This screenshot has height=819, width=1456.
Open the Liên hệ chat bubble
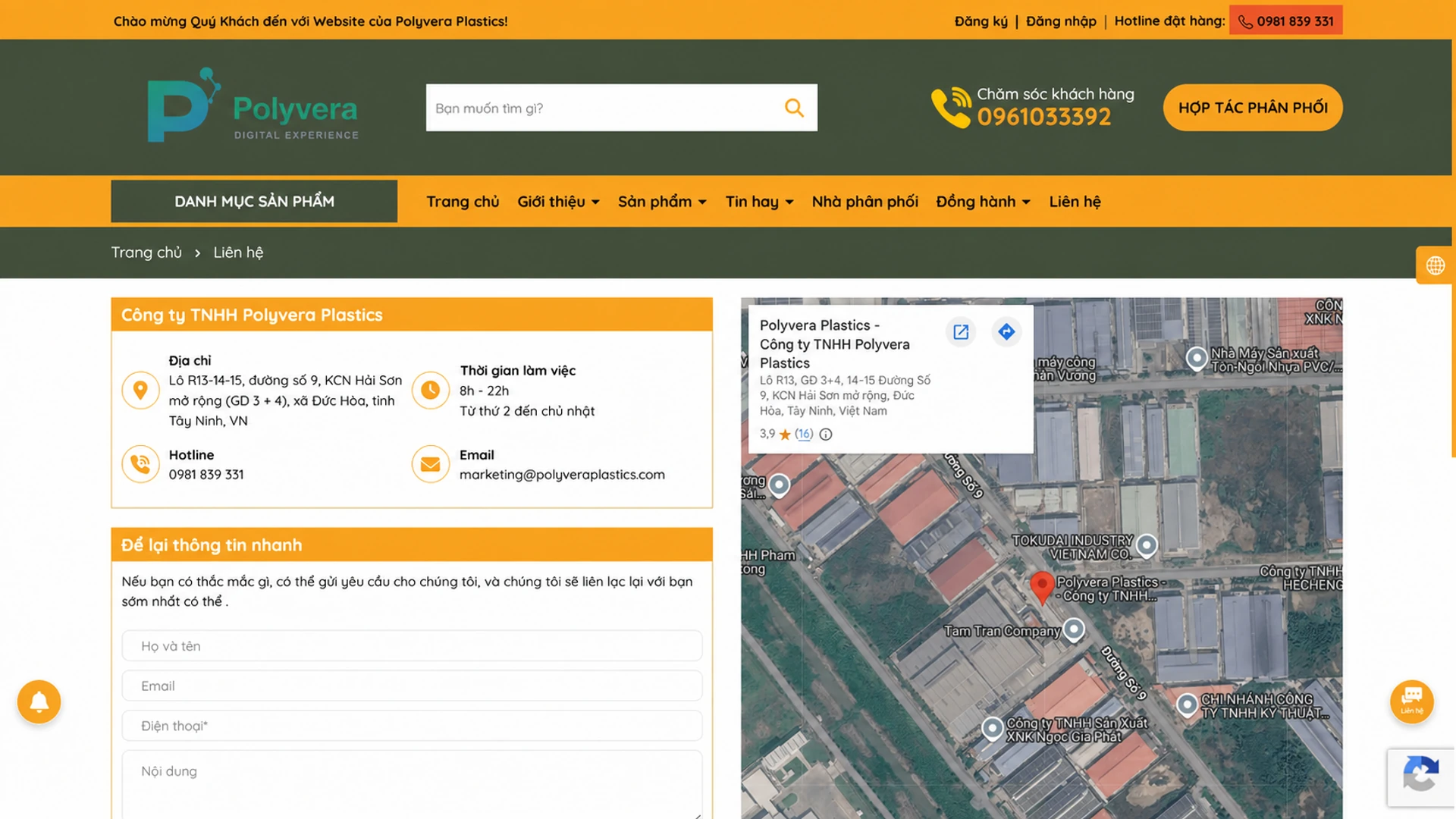click(x=1411, y=701)
